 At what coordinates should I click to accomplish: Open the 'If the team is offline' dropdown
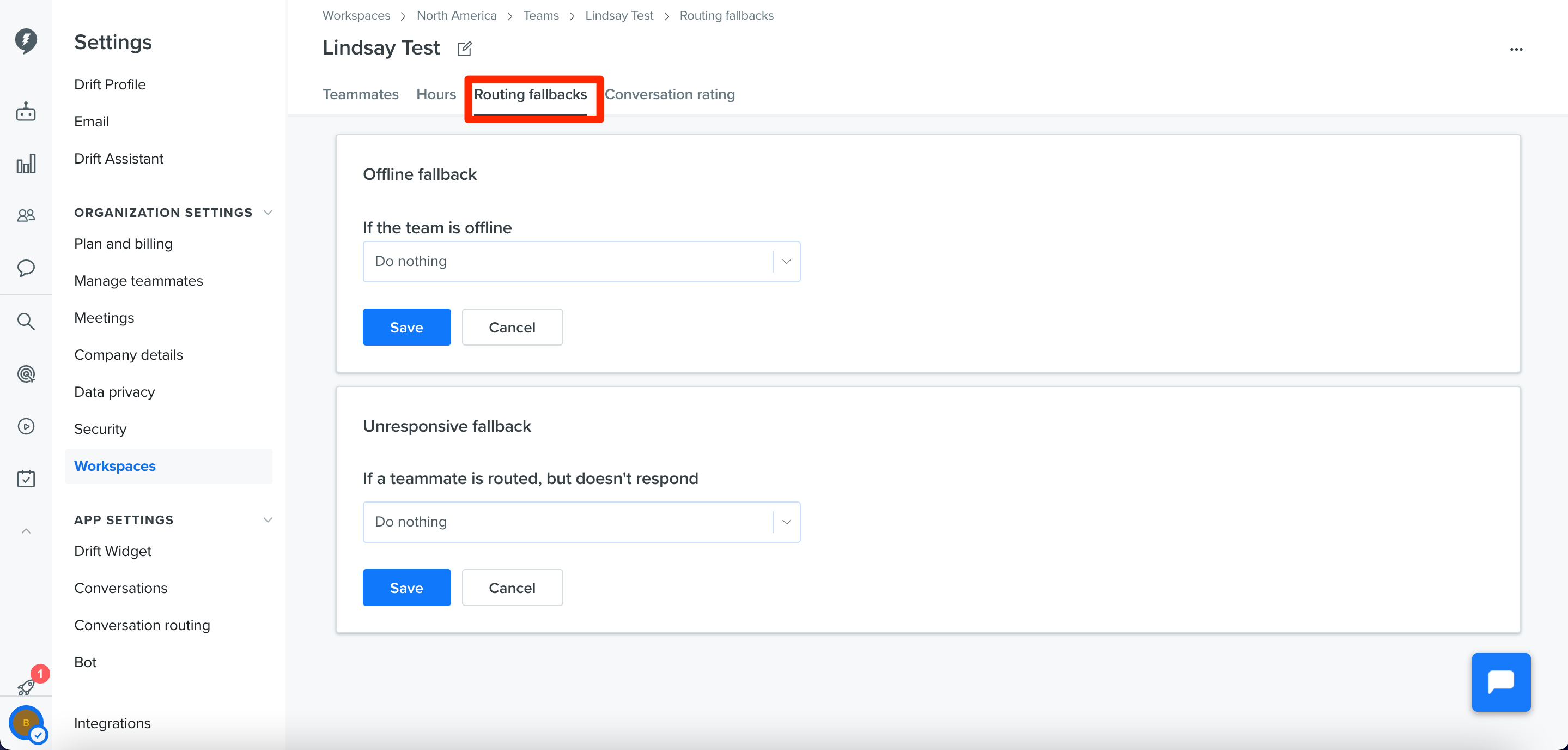581,262
